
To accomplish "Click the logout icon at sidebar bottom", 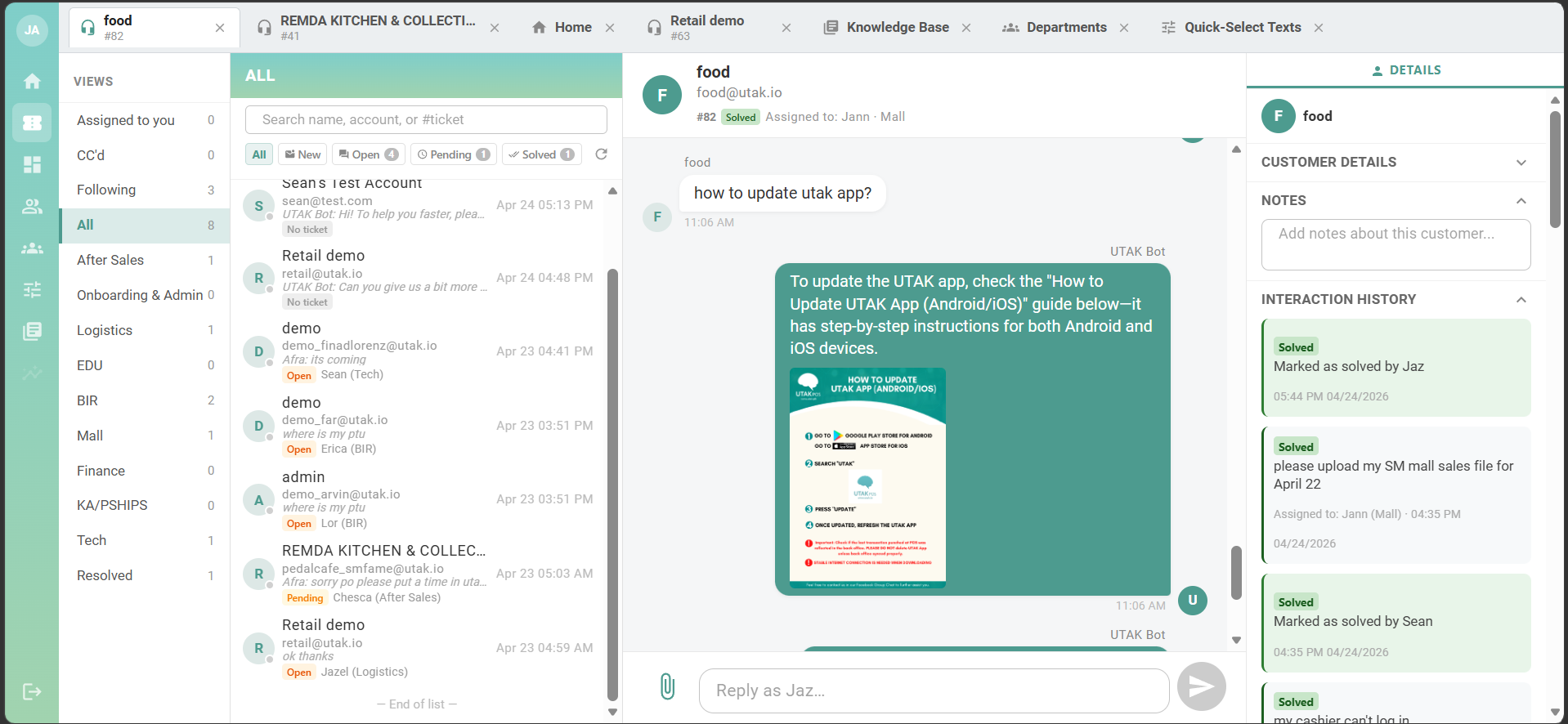I will [32, 692].
